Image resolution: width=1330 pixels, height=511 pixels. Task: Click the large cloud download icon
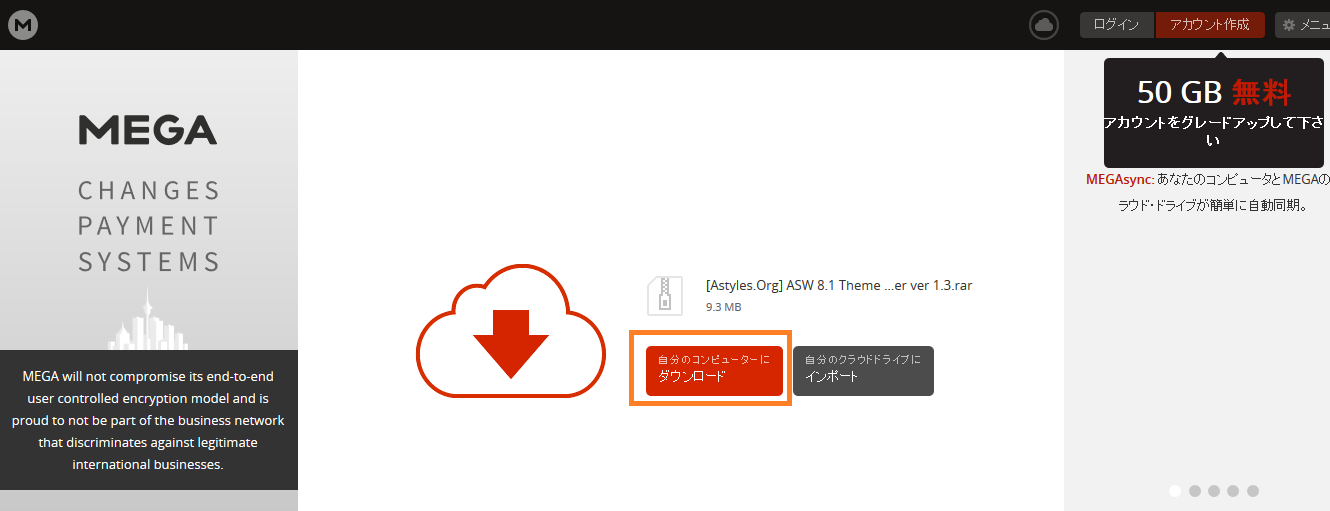coord(511,330)
